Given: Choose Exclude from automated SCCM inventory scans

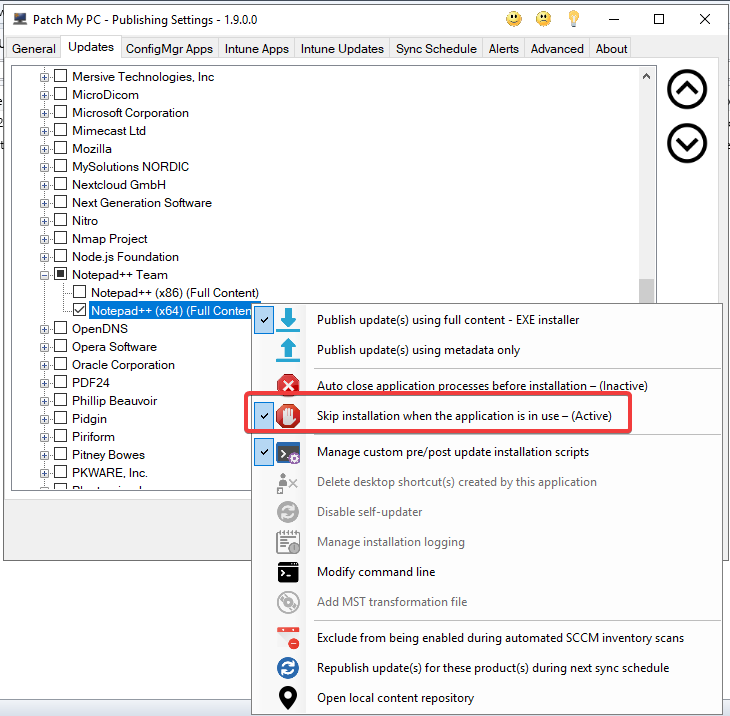Looking at the screenshot, I should 487,638.
